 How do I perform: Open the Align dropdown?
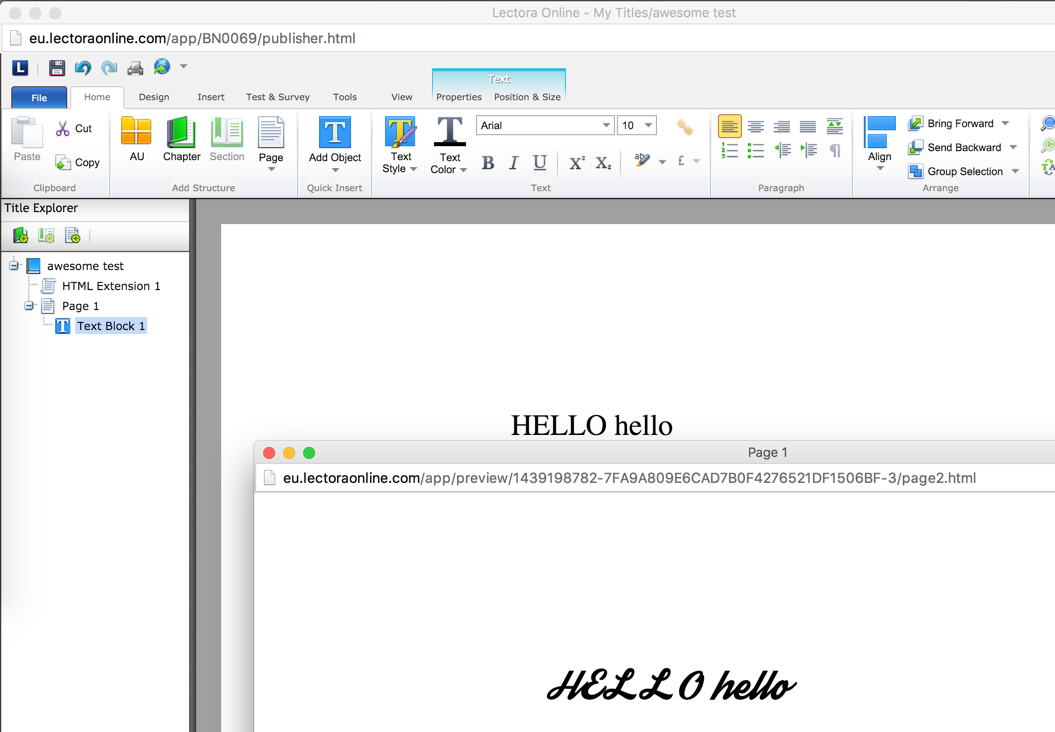tap(879, 143)
